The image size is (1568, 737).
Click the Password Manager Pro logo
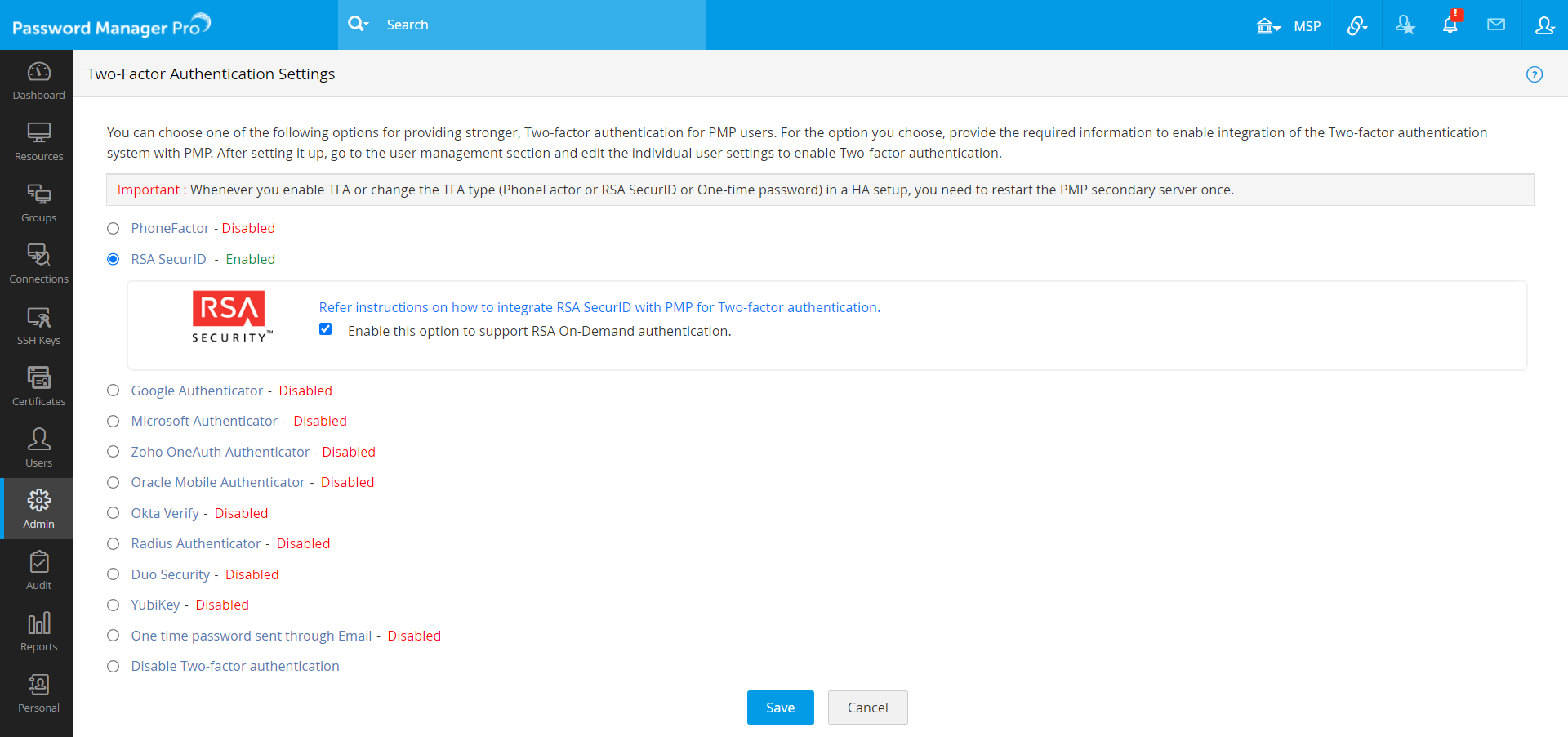[x=111, y=25]
